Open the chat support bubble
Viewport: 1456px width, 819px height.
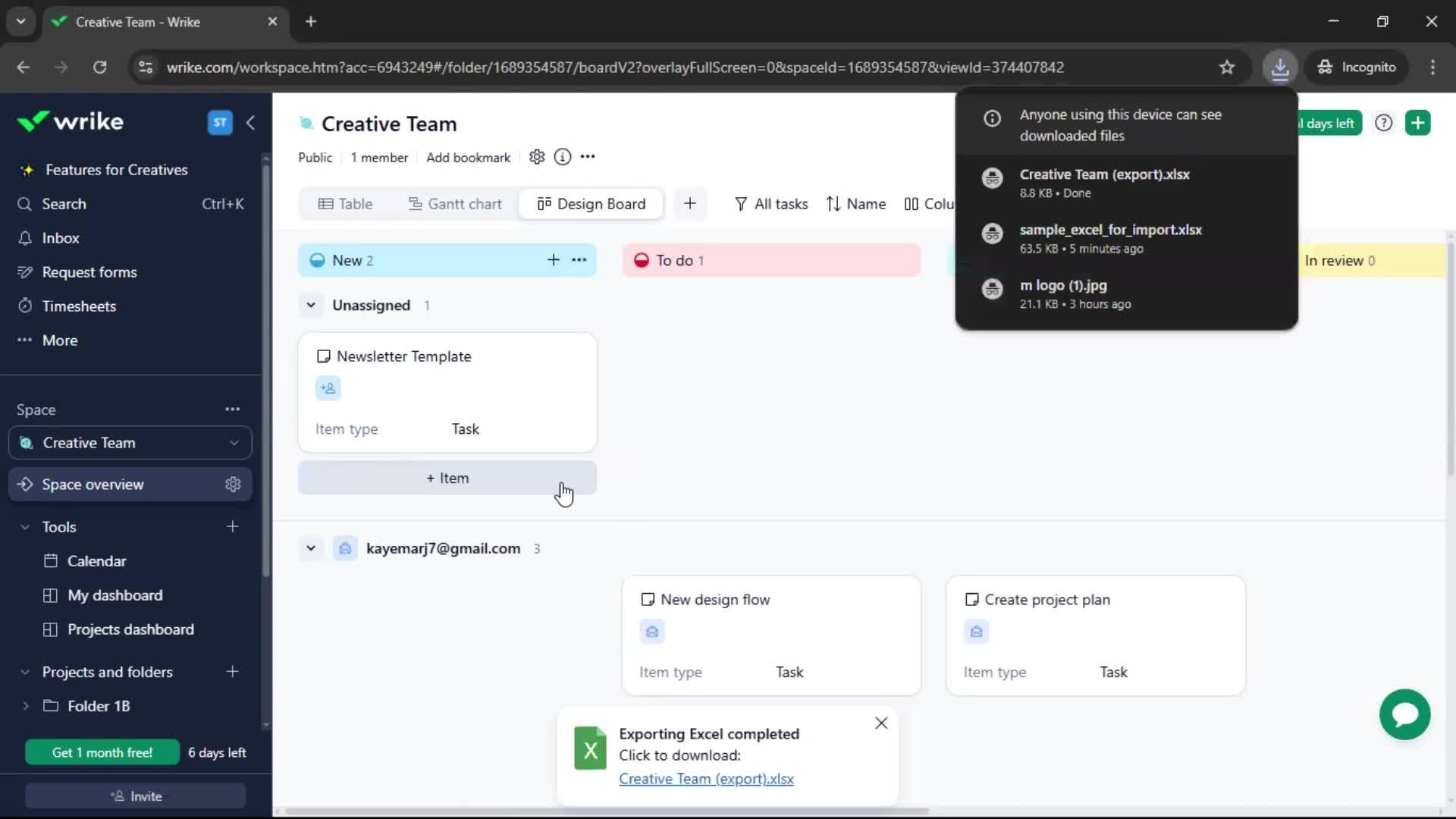click(1405, 714)
